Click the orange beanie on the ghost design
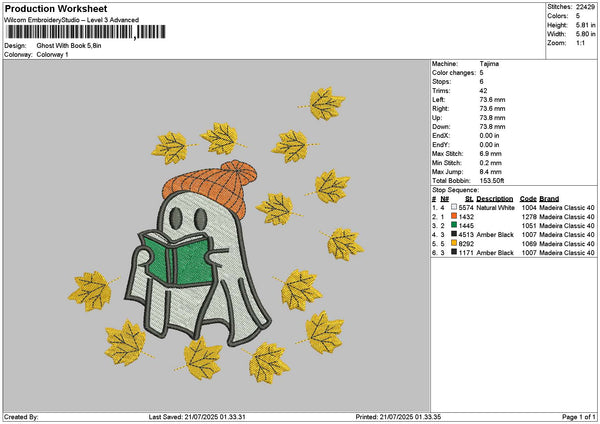The height and width of the screenshot is (424, 600). pyautogui.click(x=210, y=188)
